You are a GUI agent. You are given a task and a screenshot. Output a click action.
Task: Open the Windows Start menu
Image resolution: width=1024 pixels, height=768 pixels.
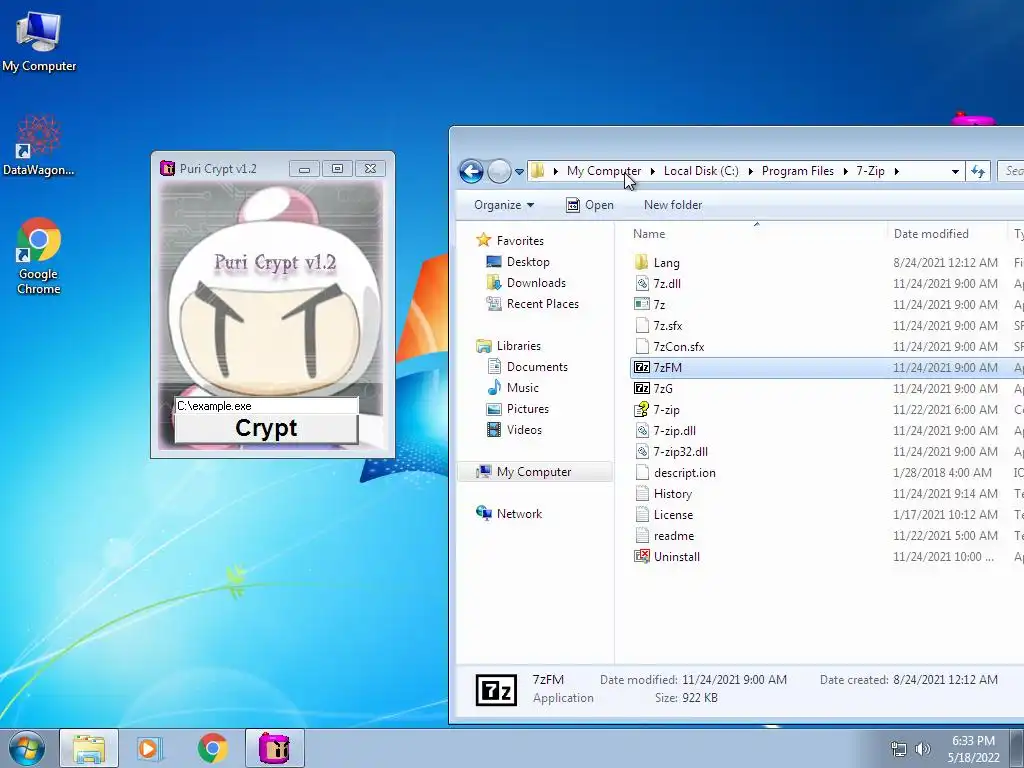[x=27, y=748]
